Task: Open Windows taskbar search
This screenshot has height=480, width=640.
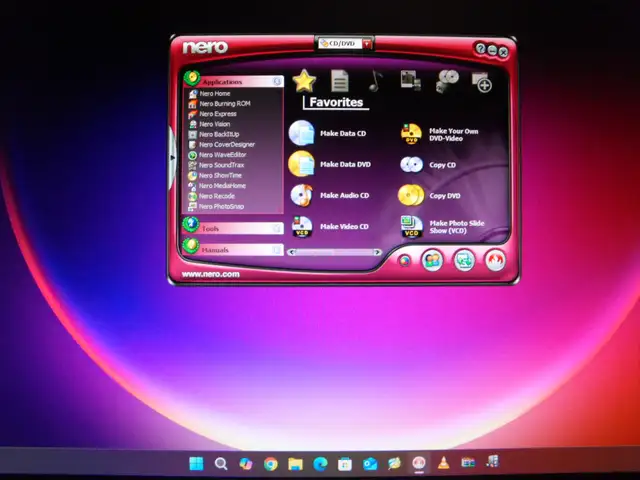Action: pos(221,463)
